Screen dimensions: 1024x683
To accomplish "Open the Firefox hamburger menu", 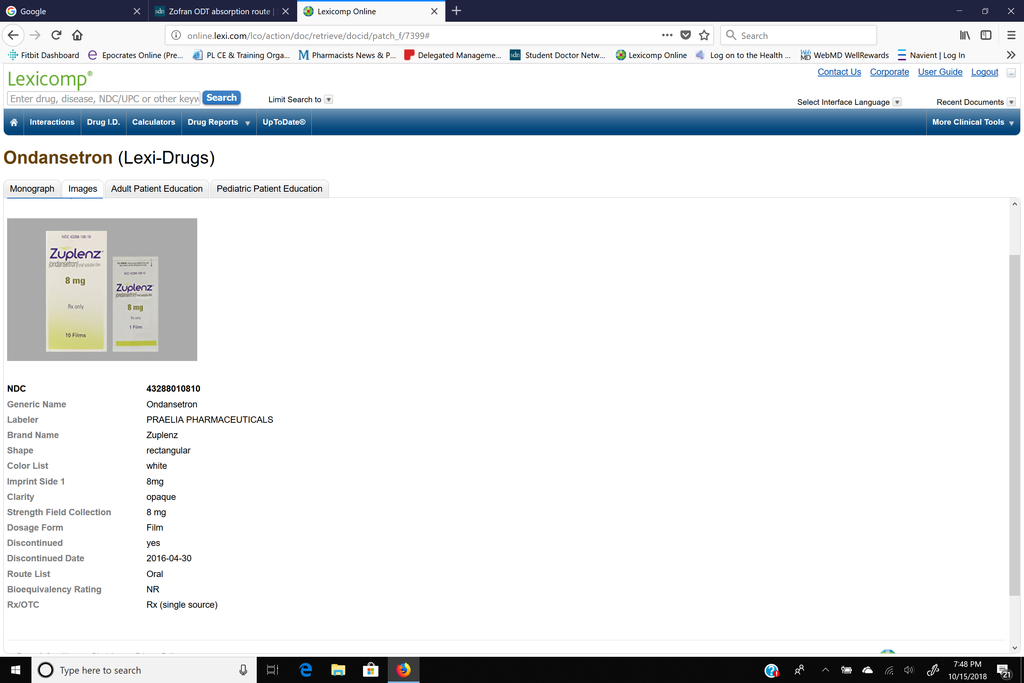I will point(1011,35).
